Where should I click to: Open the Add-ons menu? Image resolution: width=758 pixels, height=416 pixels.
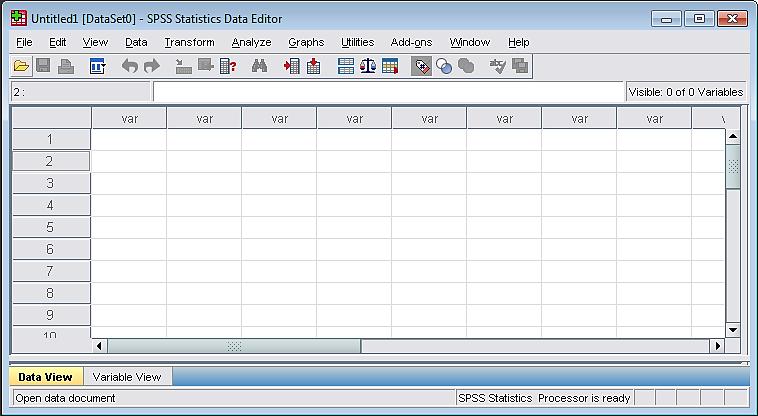pyautogui.click(x=411, y=43)
